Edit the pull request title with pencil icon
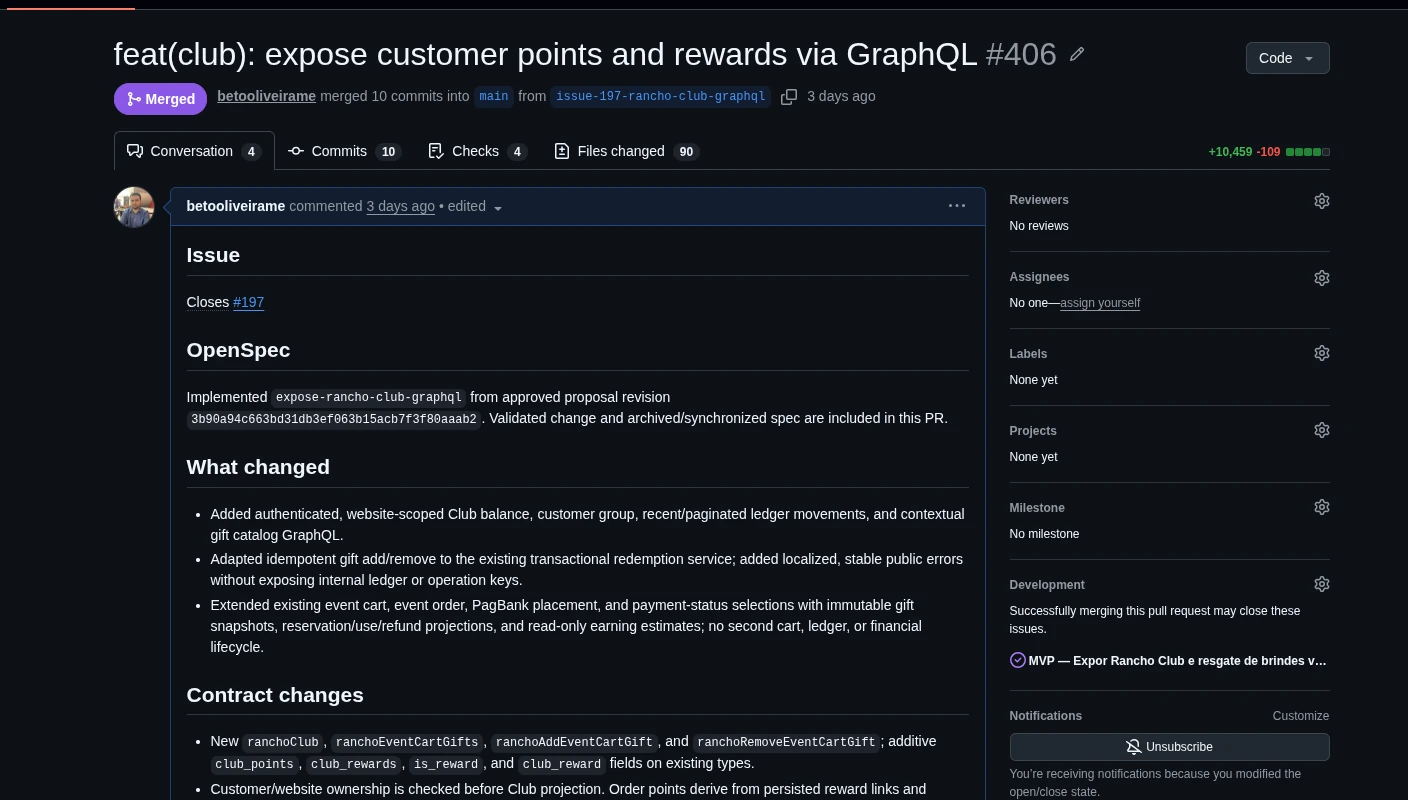This screenshot has height=800, width=1408. click(x=1077, y=54)
